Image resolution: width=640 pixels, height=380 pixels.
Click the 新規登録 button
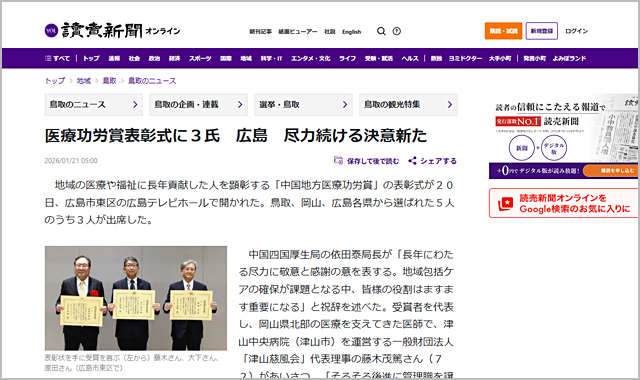click(542, 31)
